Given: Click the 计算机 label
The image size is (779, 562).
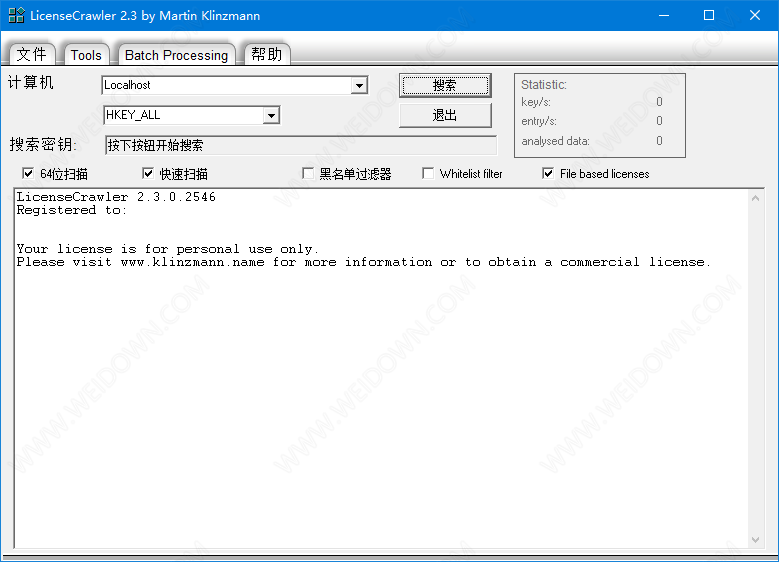Looking at the screenshot, I should click(x=31, y=82).
